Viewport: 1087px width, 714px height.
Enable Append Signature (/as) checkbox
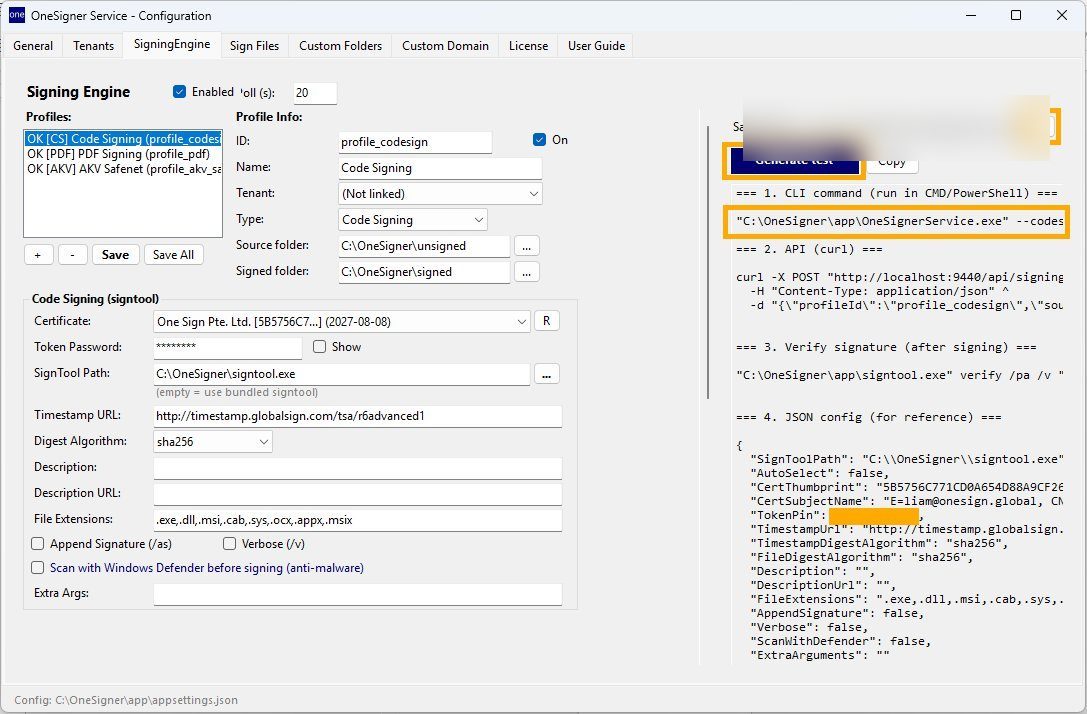click(38, 543)
